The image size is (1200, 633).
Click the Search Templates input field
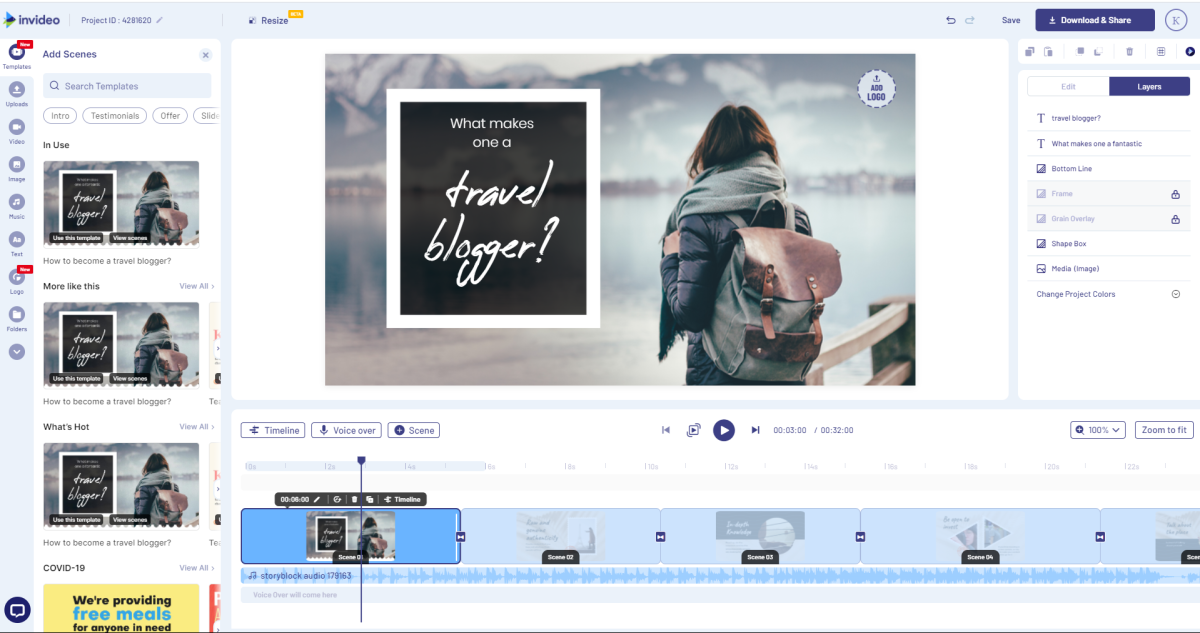pos(127,86)
